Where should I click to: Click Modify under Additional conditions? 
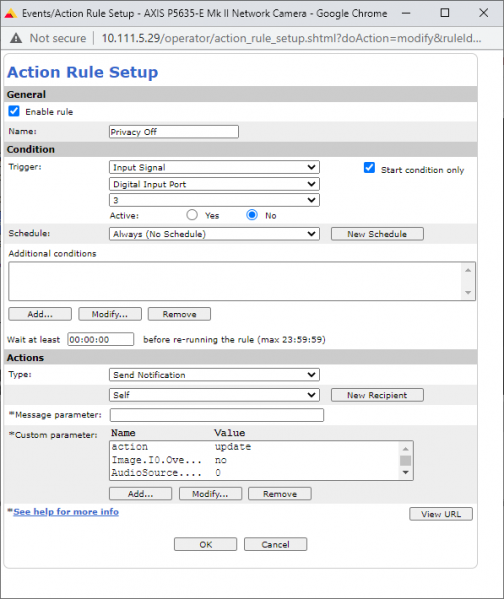coord(110,314)
